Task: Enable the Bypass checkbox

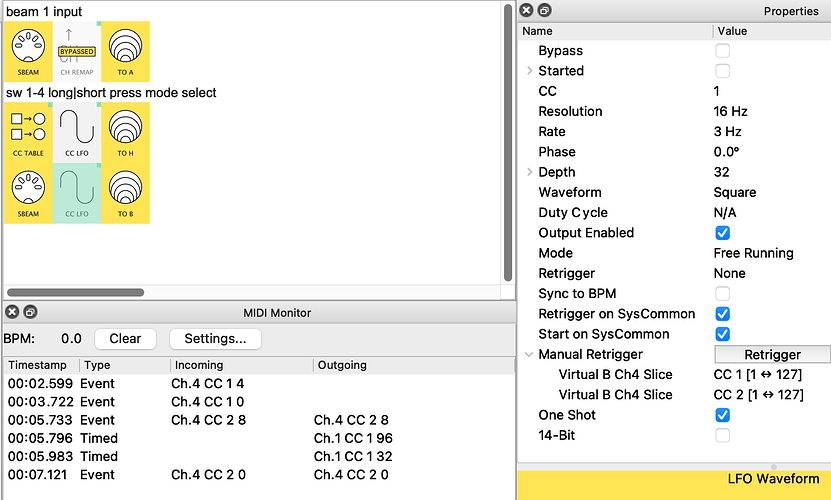Action: [722, 51]
